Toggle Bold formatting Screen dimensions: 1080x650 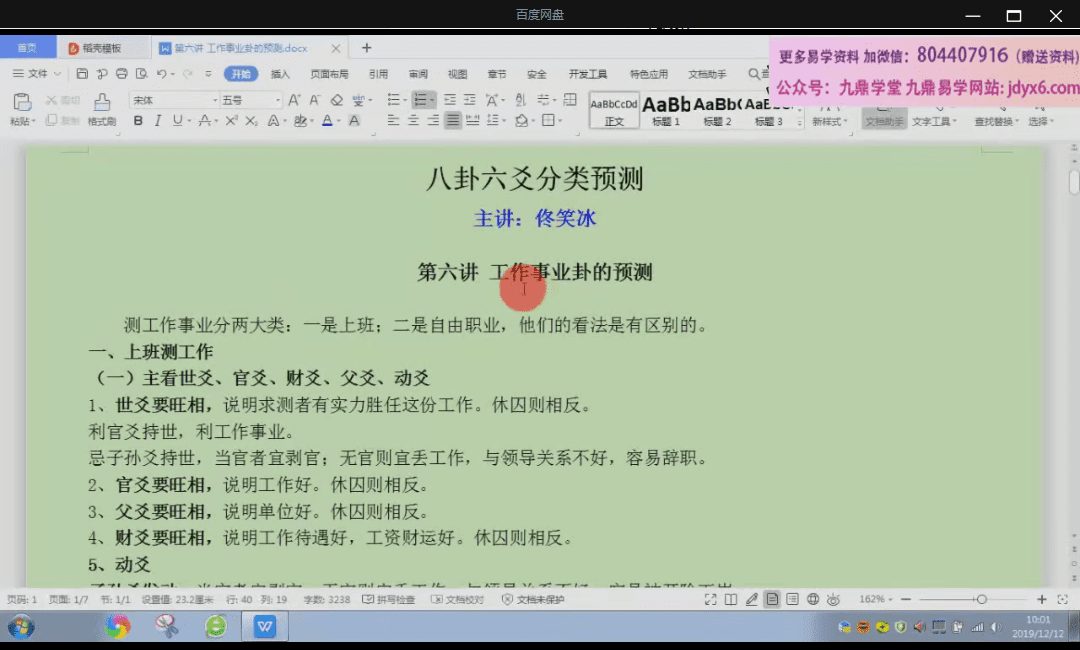tap(138, 121)
